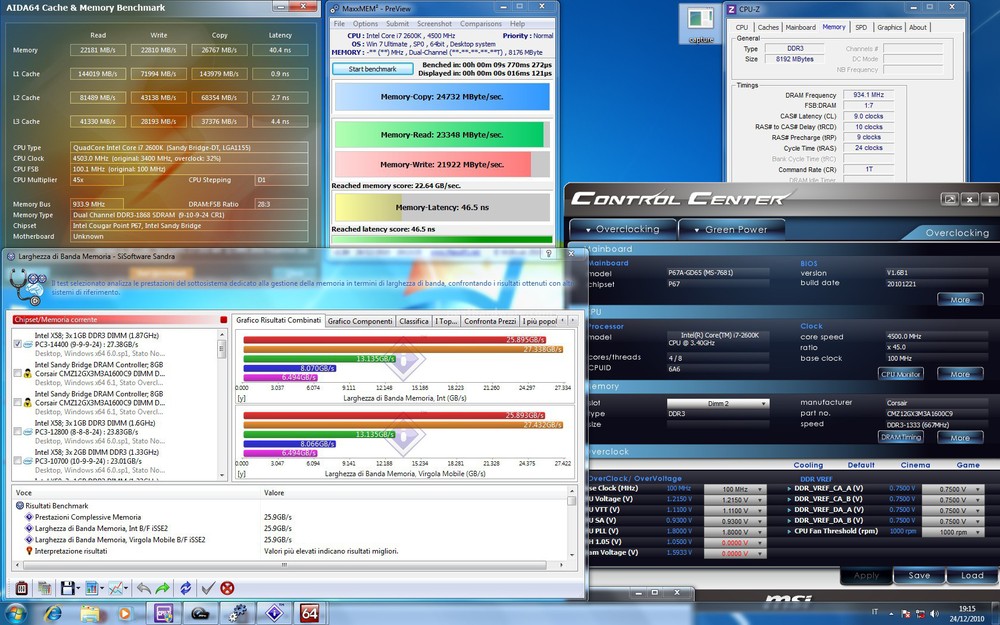The width and height of the screenshot is (1000, 625).
Task: Switch to AIDA64 red 64 taskbar icon
Action: [x=309, y=614]
